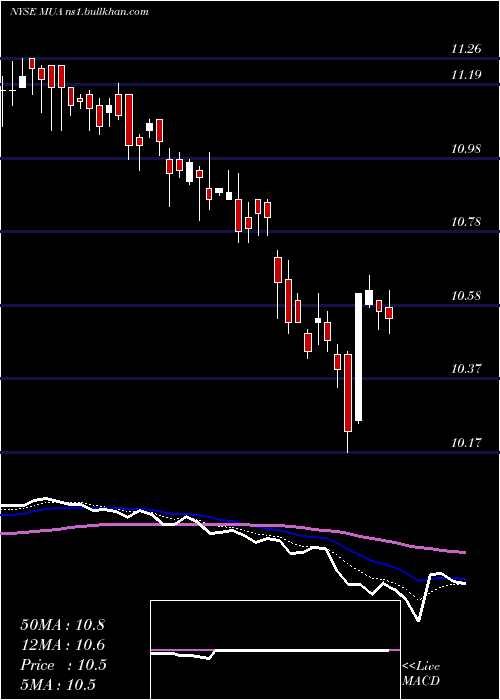Click the <<Live MACD label
This screenshot has height=700, width=500.
(x=421, y=674)
